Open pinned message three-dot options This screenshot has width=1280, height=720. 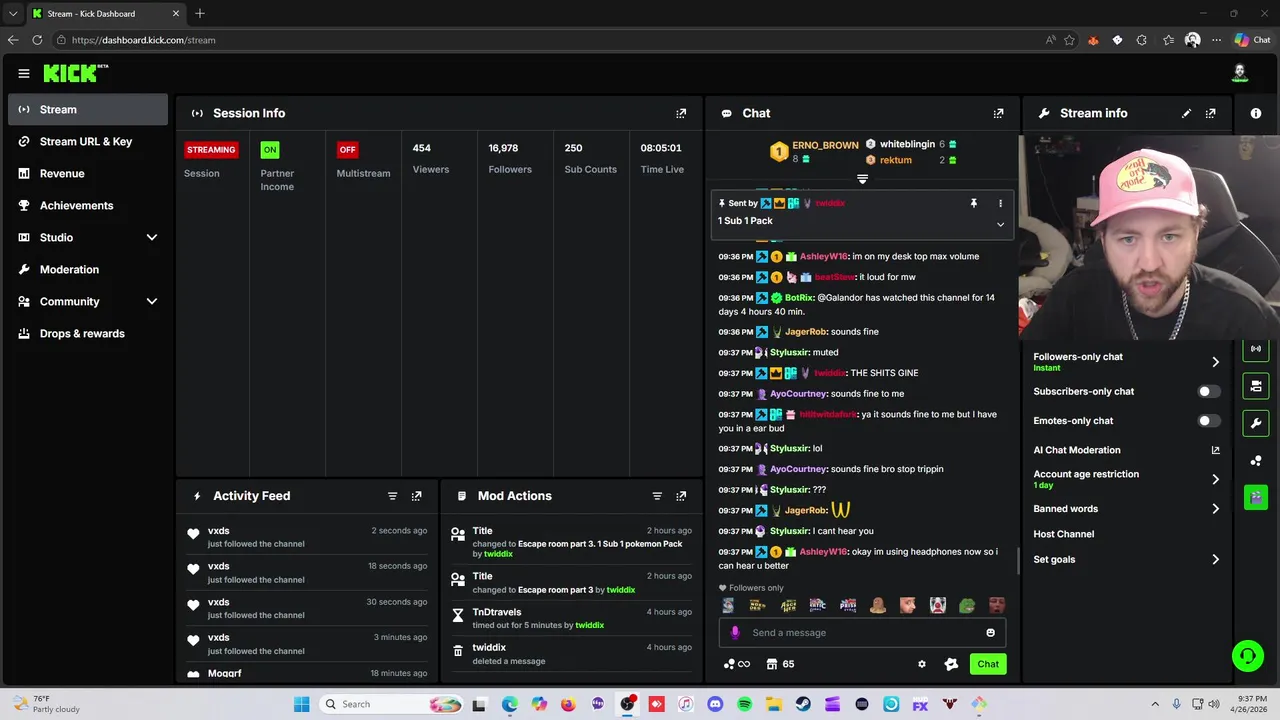1000,203
